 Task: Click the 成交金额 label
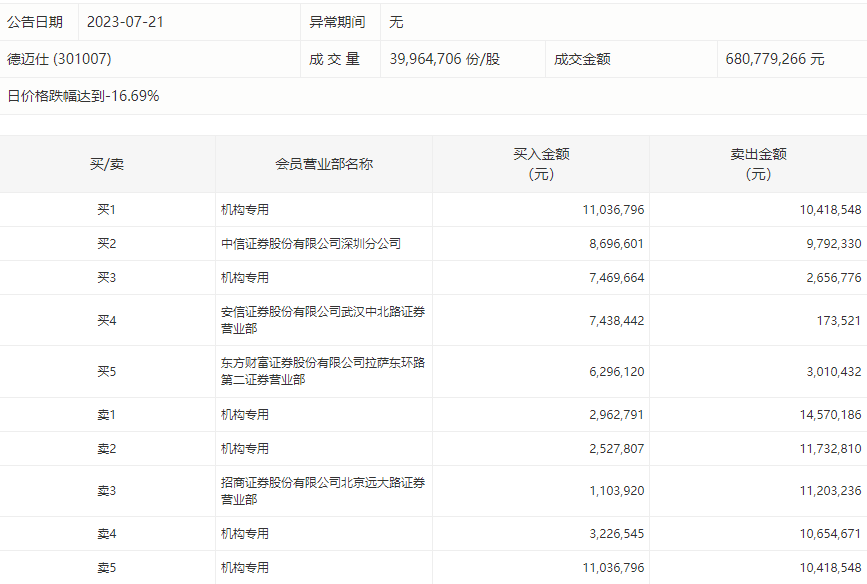pyautogui.click(x=582, y=59)
